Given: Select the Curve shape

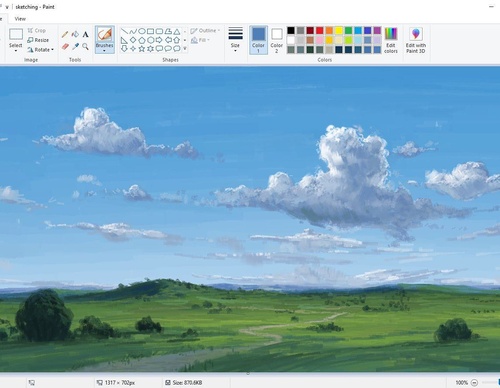Looking at the screenshot, I should pyautogui.click(x=133, y=31).
